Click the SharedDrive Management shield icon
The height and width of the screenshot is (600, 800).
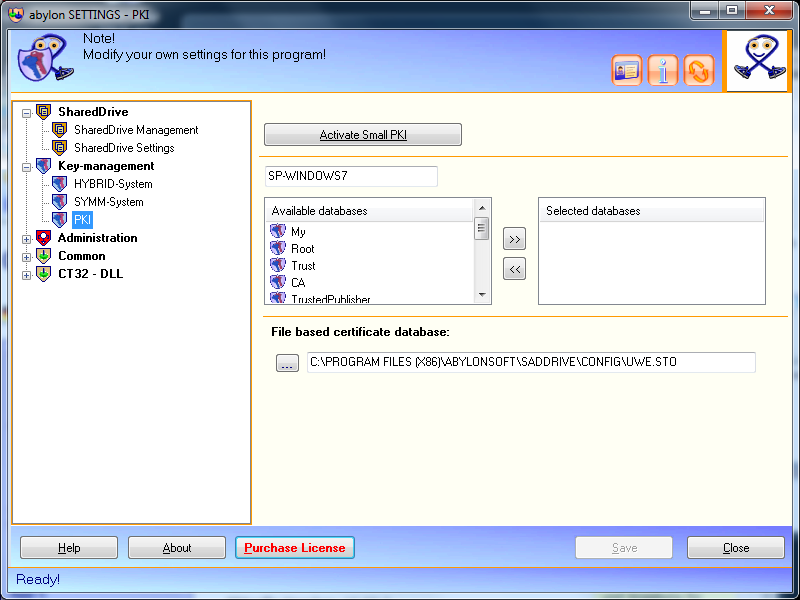(x=60, y=130)
